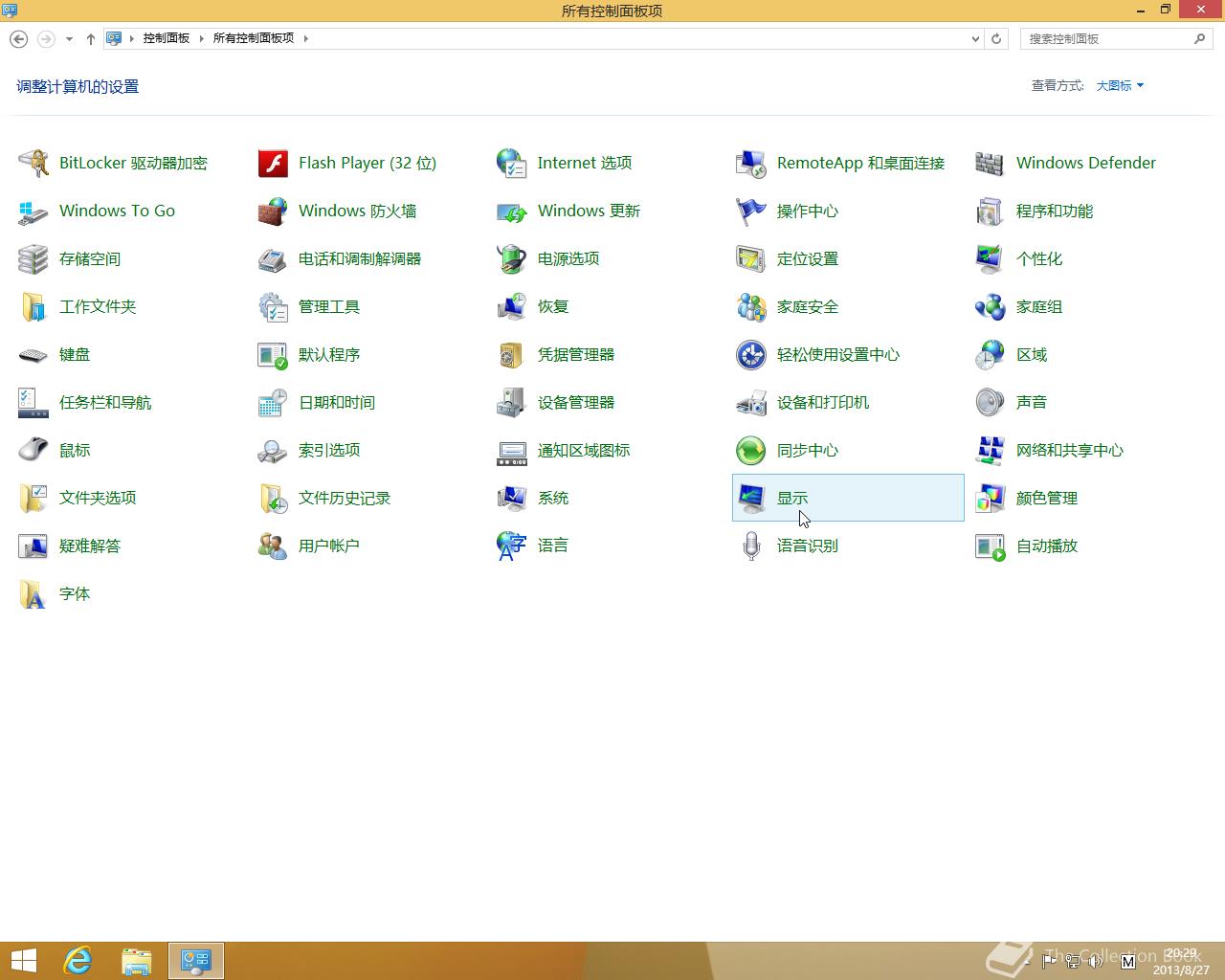The height and width of the screenshot is (980, 1225).
Task: Open the 文件夹选项 icon
Action: click(x=33, y=498)
